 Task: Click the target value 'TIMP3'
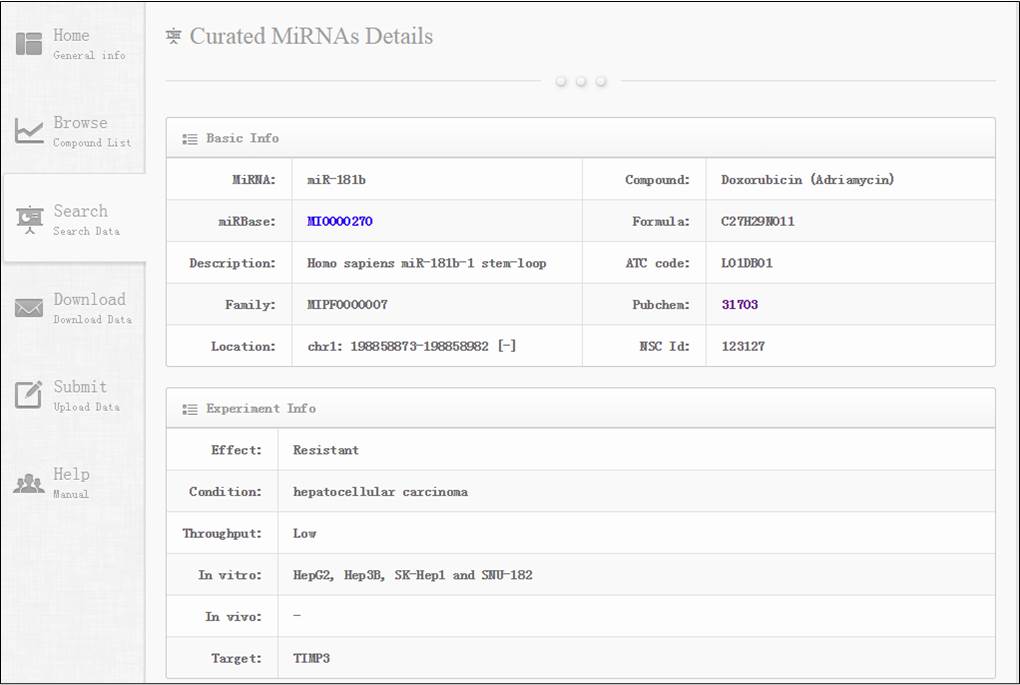(x=311, y=658)
